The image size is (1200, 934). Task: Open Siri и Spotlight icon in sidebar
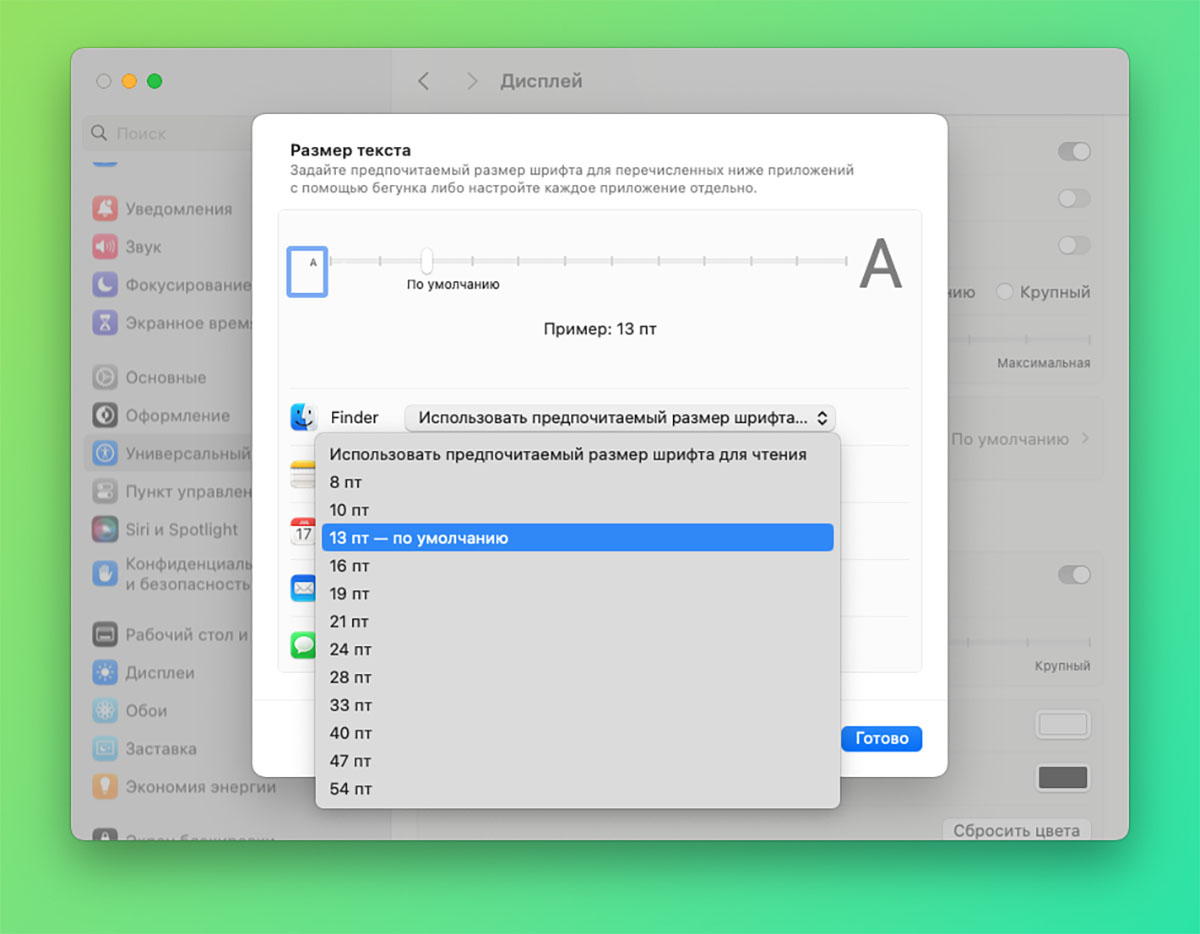point(105,529)
